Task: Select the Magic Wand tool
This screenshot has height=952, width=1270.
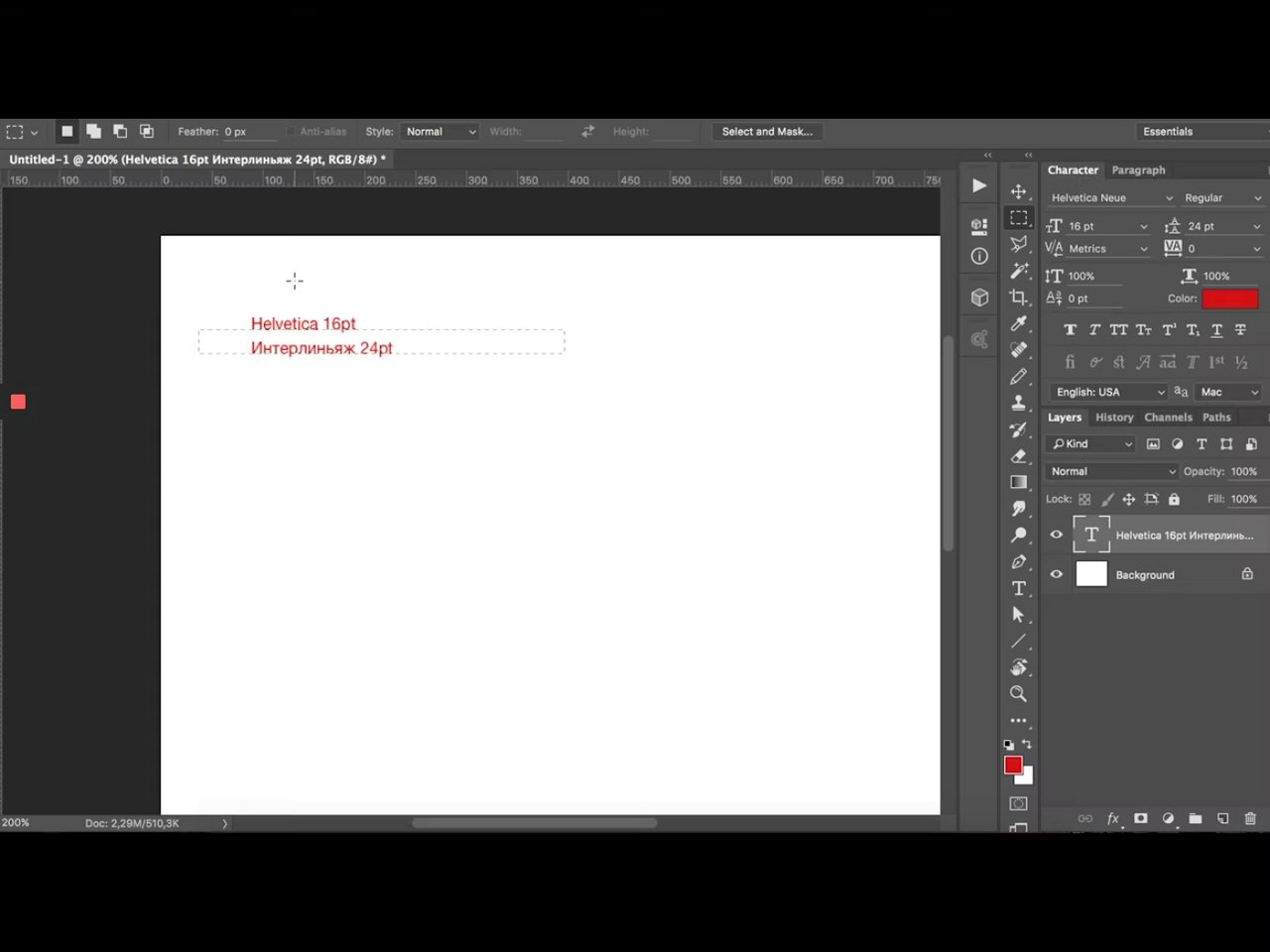Action: tap(1018, 271)
